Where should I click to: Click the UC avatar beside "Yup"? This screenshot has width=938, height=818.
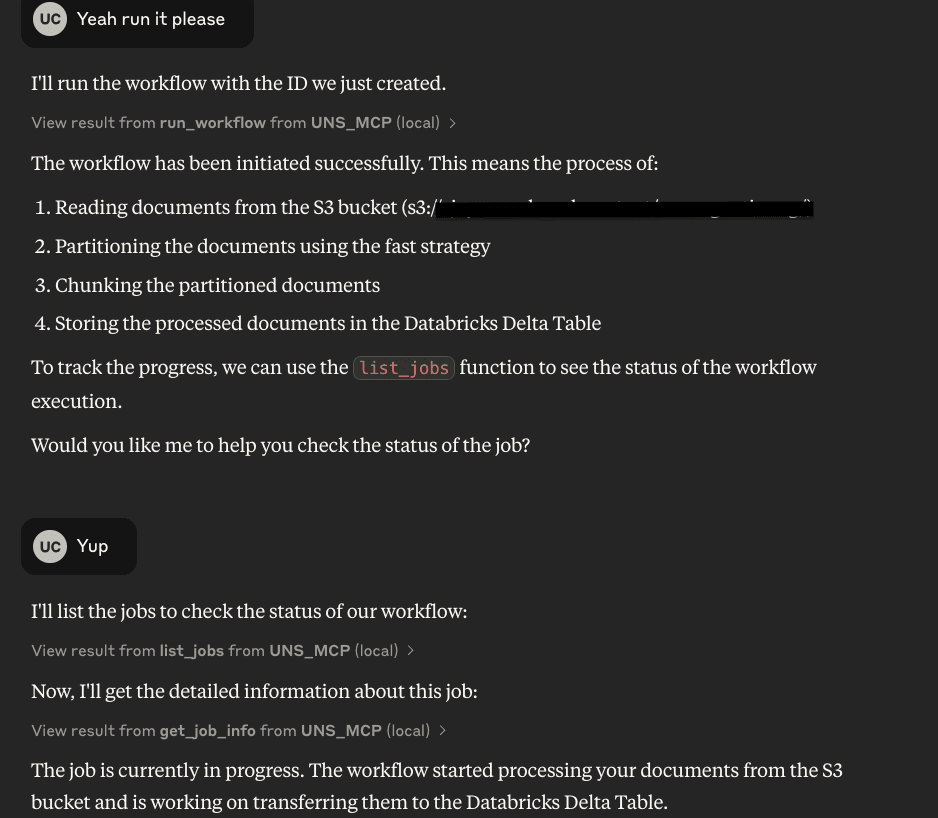click(x=50, y=546)
